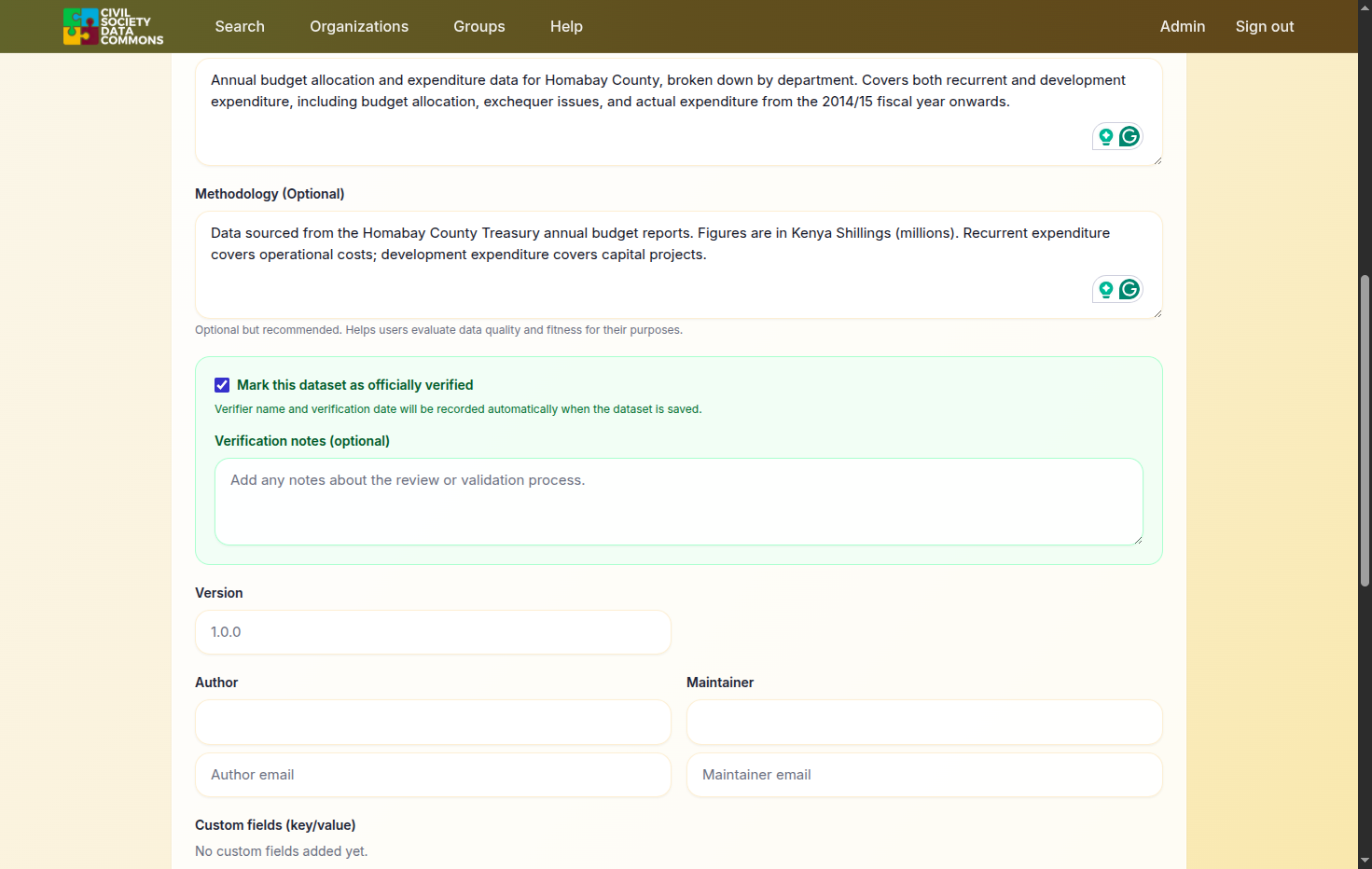The image size is (1372, 869).
Task: Click the Author email input field
Action: click(433, 775)
